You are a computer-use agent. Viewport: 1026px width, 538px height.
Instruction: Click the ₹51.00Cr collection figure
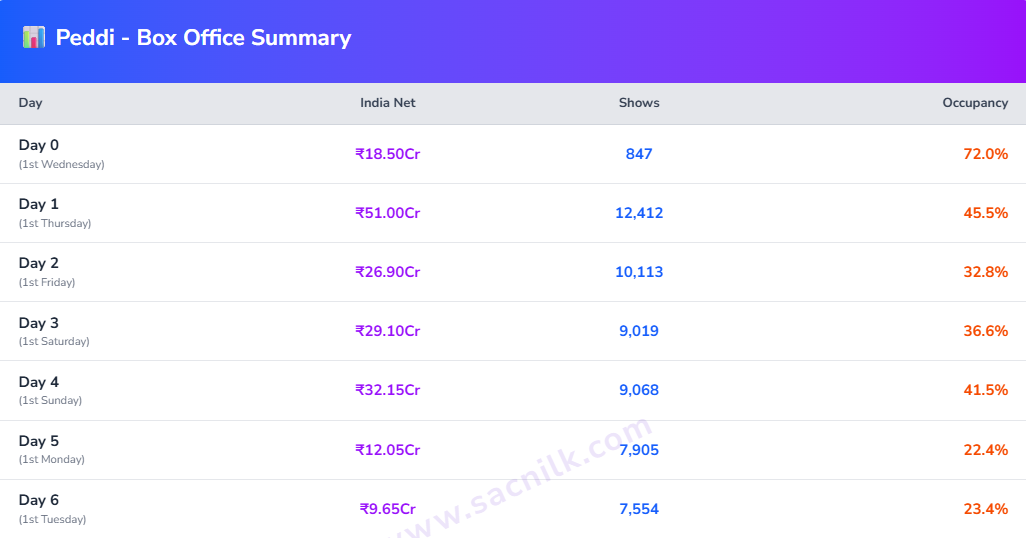tap(387, 213)
